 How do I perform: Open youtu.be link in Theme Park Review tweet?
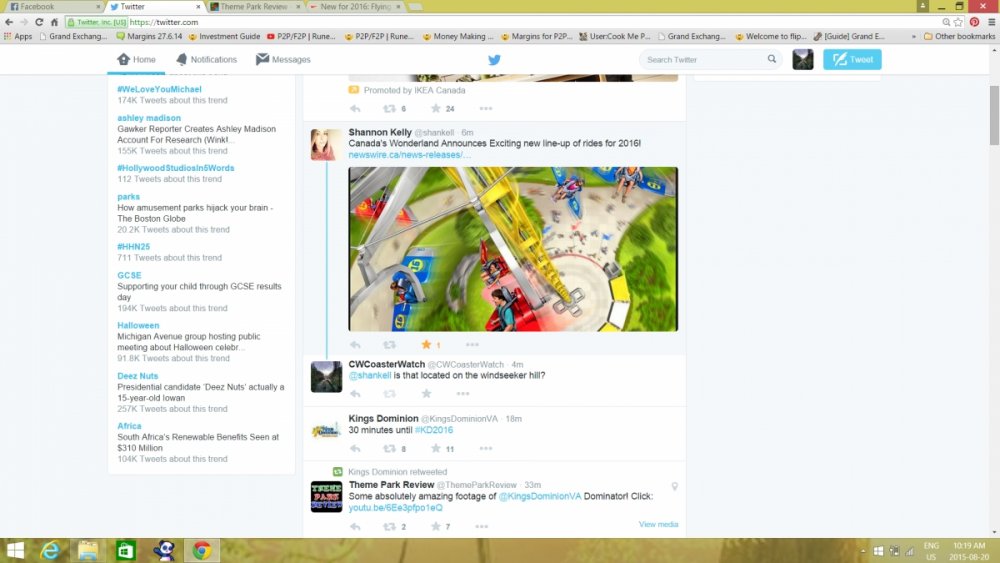(395, 508)
